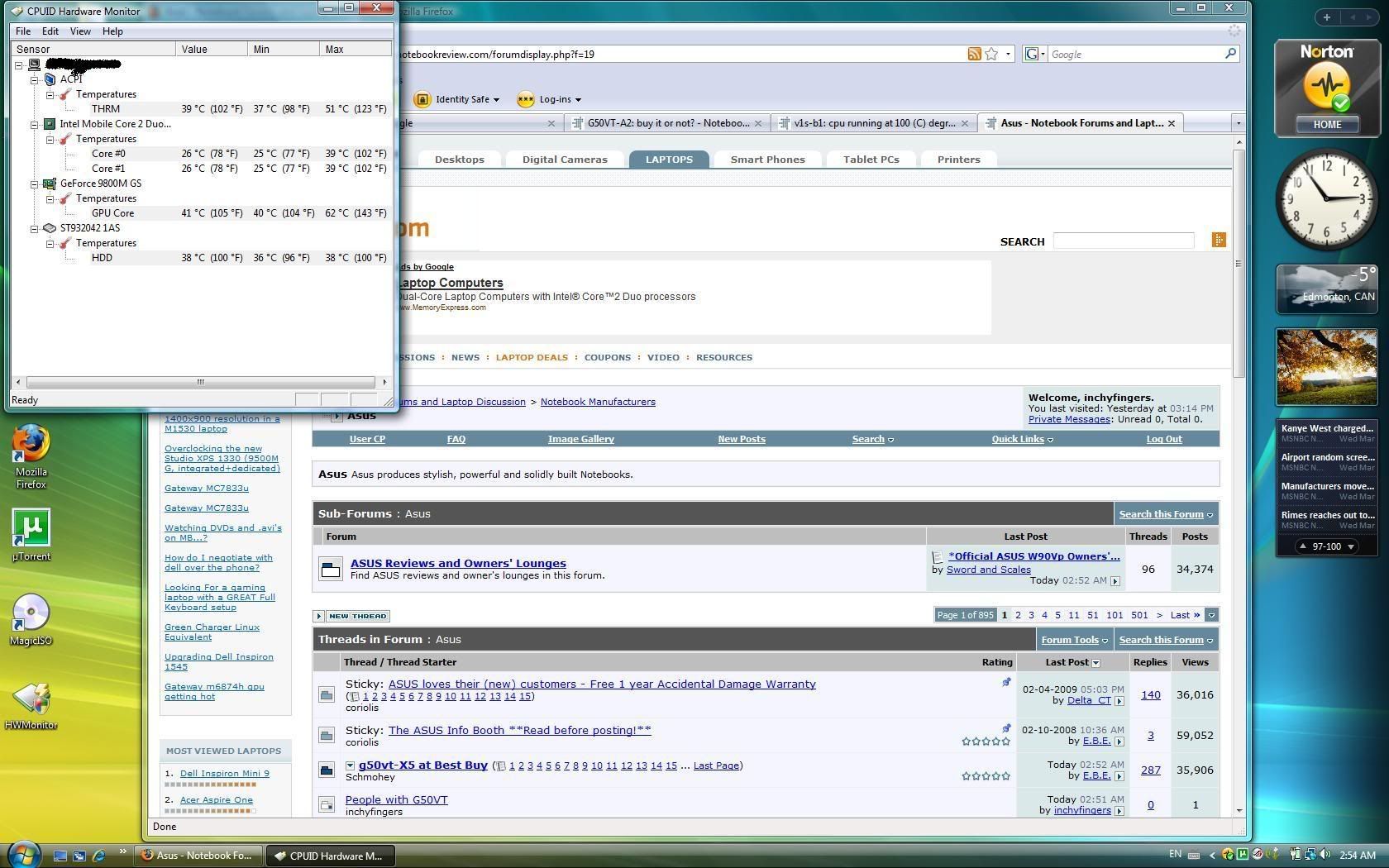The image size is (1389, 868).
Task: Click the New Thread button
Action: [x=351, y=616]
